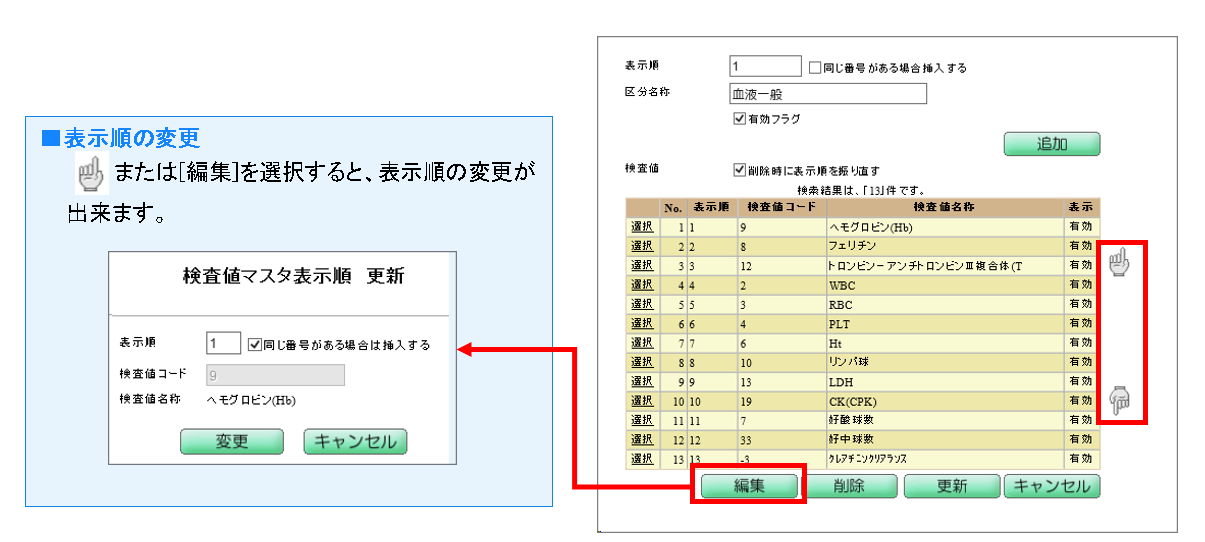Viewport: 1205px width, 542px height.
Task: Focus the 表示順 field in update dialog
Action: click(223, 344)
